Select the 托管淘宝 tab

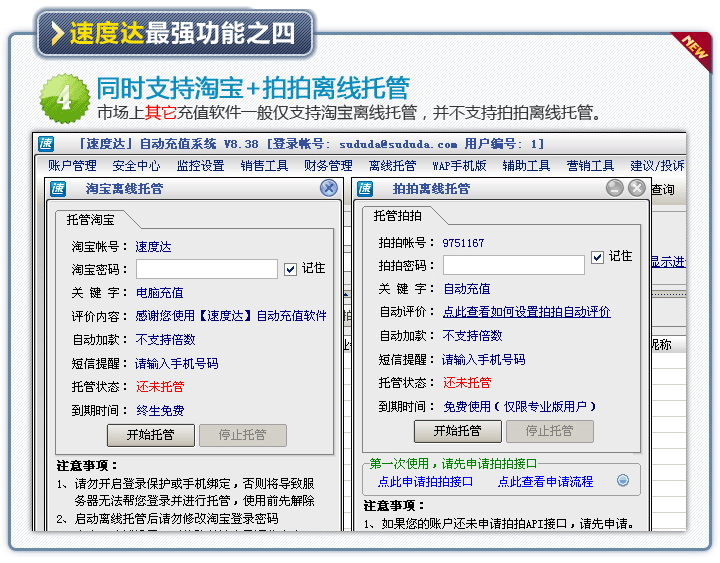(90, 220)
